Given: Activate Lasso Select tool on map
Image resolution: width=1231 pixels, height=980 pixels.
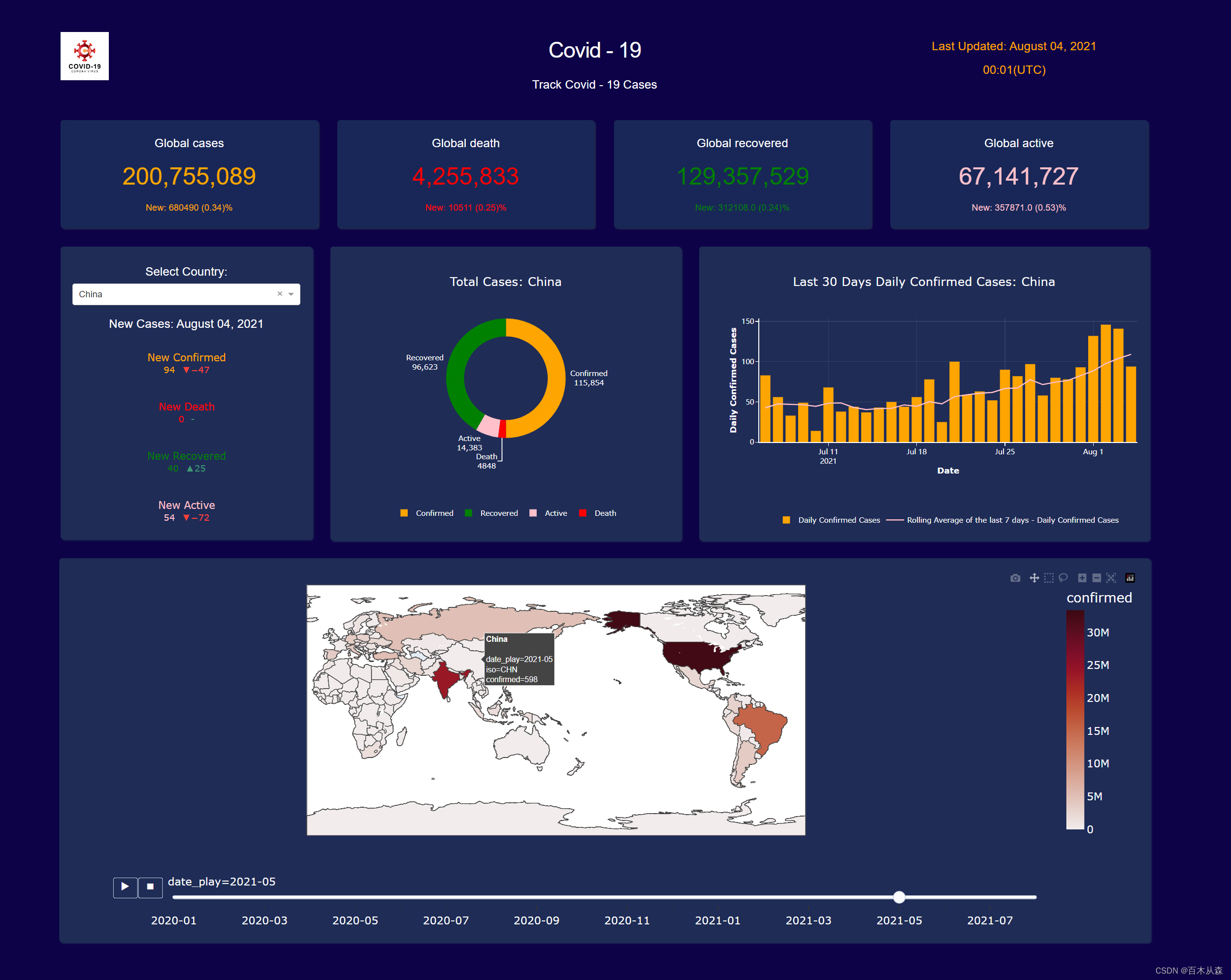Looking at the screenshot, I should (x=1063, y=577).
